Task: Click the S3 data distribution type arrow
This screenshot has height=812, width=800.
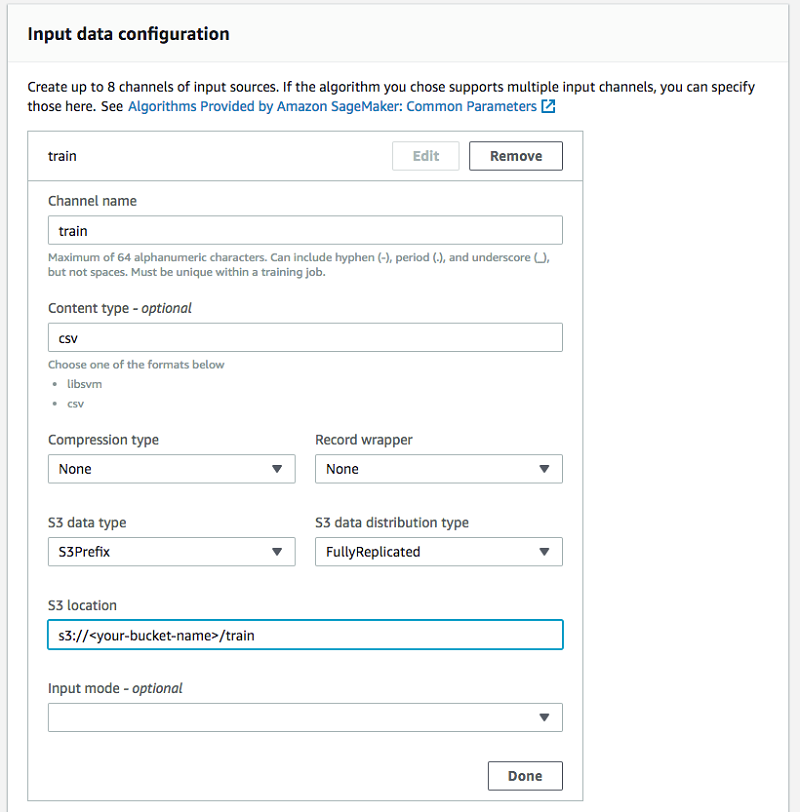Action: (544, 552)
